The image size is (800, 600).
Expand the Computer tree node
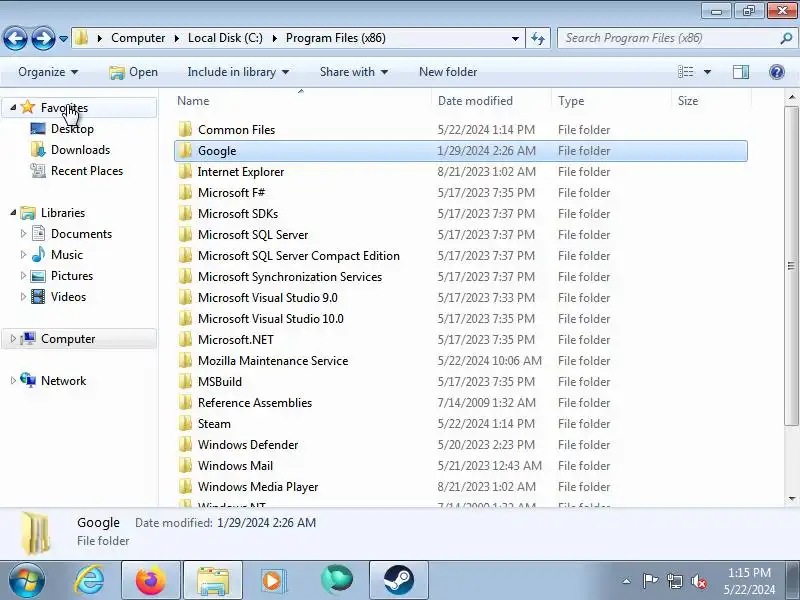click(x=13, y=338)
